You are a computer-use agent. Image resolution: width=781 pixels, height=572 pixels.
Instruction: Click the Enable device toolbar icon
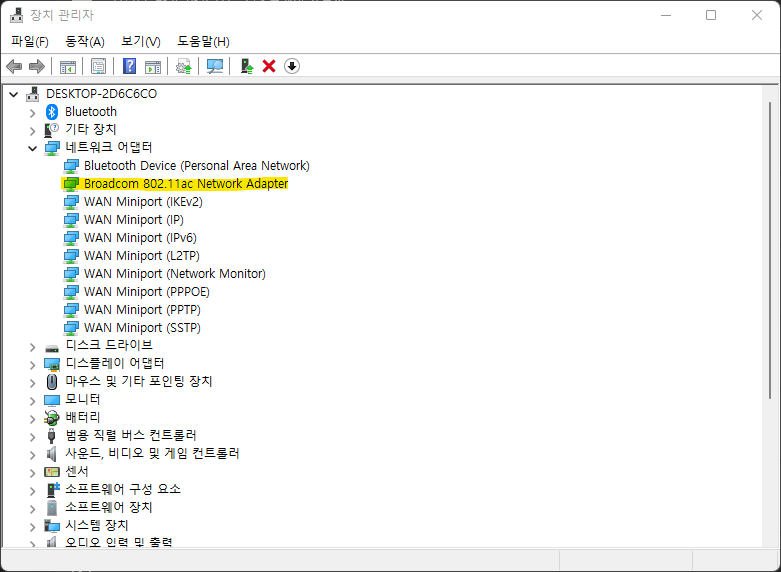tap(247, 66)
